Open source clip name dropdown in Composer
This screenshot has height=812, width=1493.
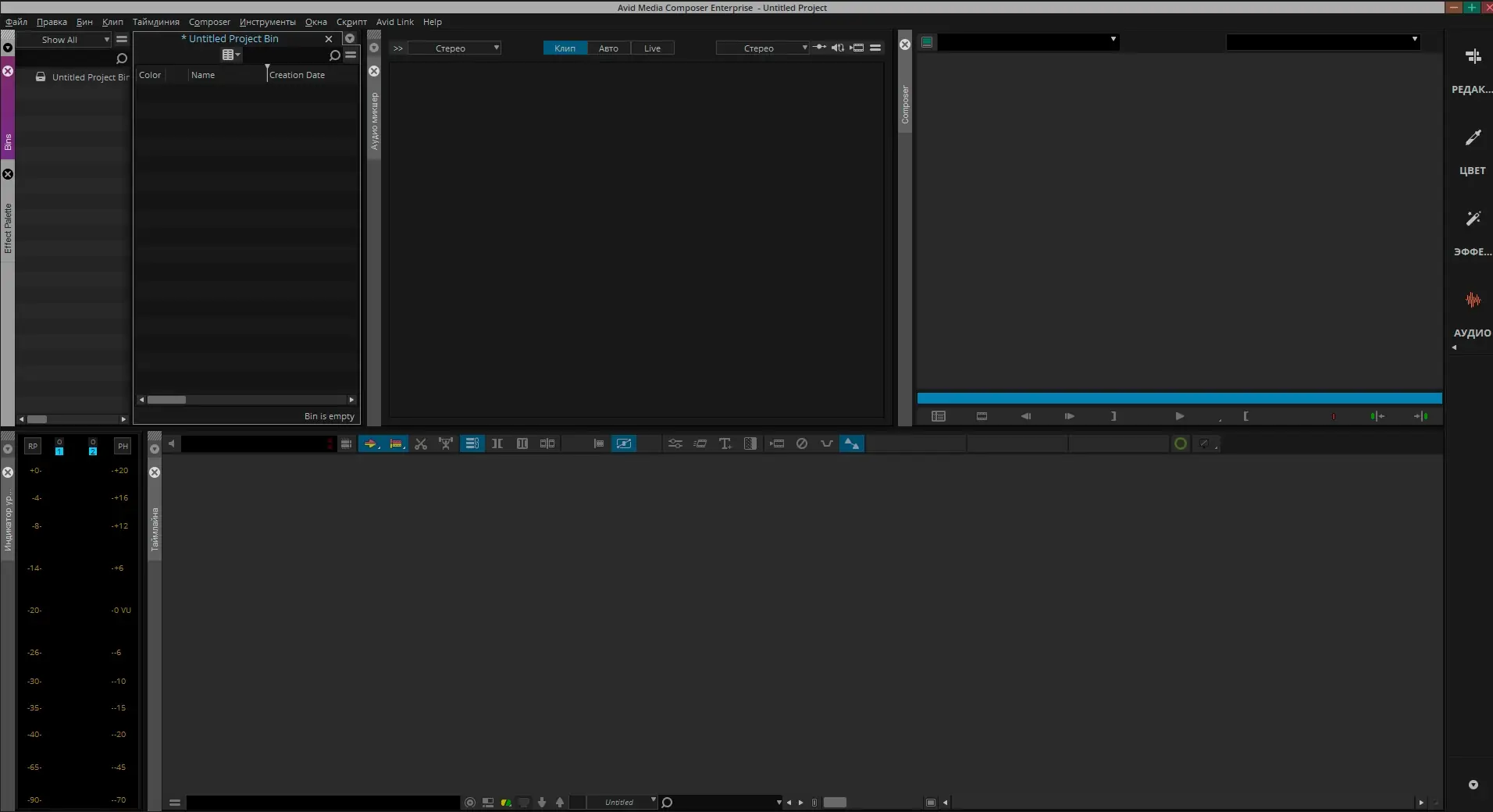1028,41
